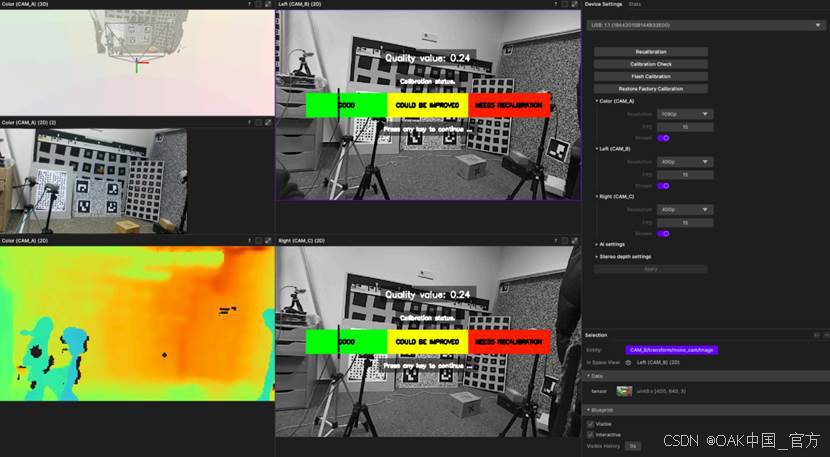
Task: Click the highlighted CAM_B entity path link
Action: (x=672, y=350)
